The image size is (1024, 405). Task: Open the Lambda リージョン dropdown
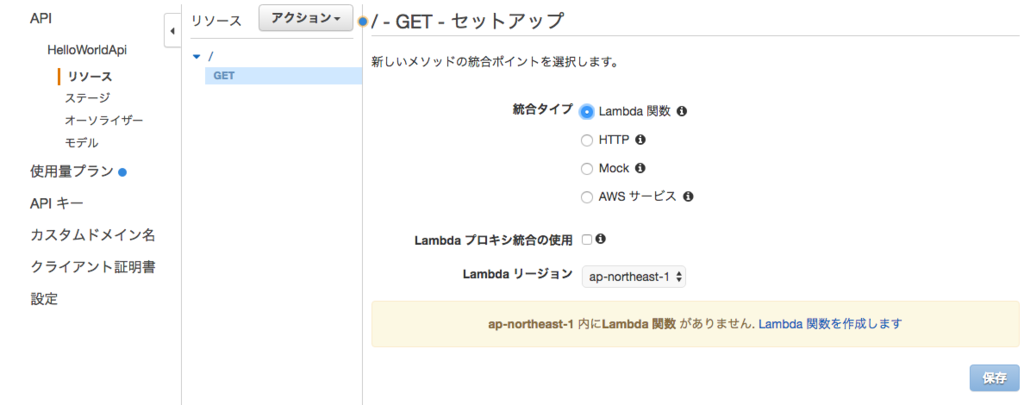tap(633, 277)
